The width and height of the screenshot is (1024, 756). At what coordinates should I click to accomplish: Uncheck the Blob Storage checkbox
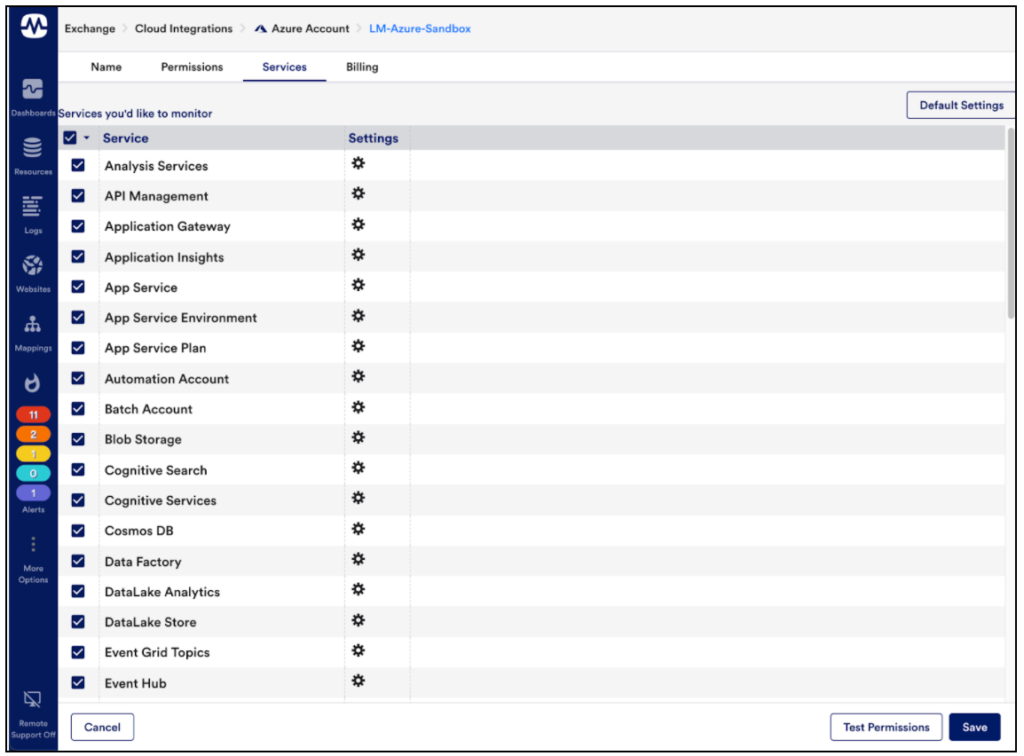tap(78, 439)
